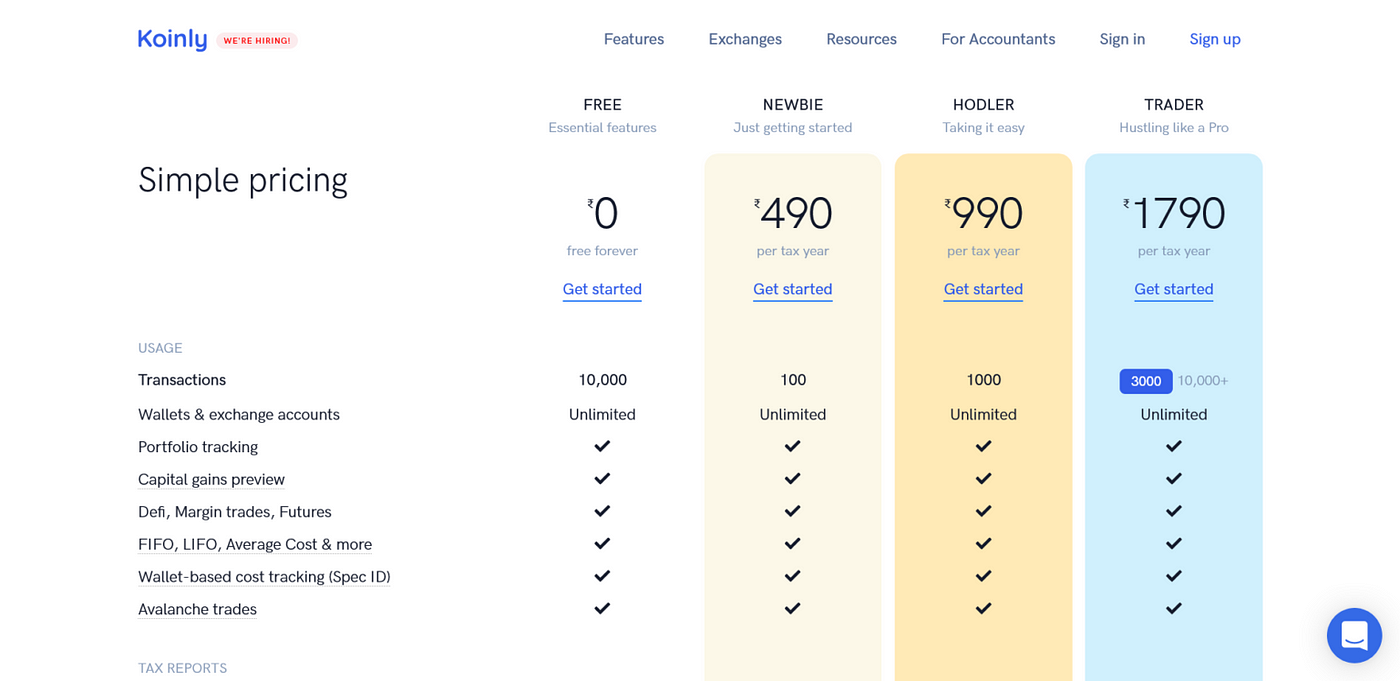Click the Sign up link
Image resolution: width=1400 pixels, height=681 pixels.
tap(1215, 39)
